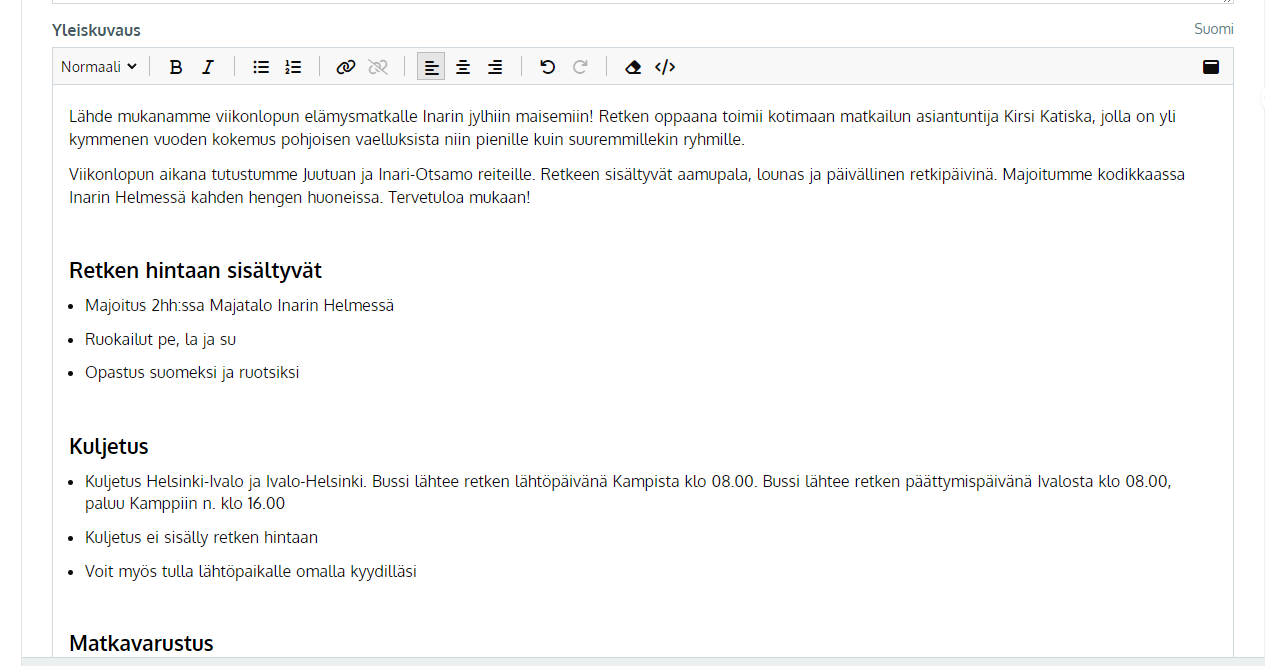Click the heading 'Retken hintaan sisältyvät'
This screenshot has height=666, width=1265.
(195, 270)
